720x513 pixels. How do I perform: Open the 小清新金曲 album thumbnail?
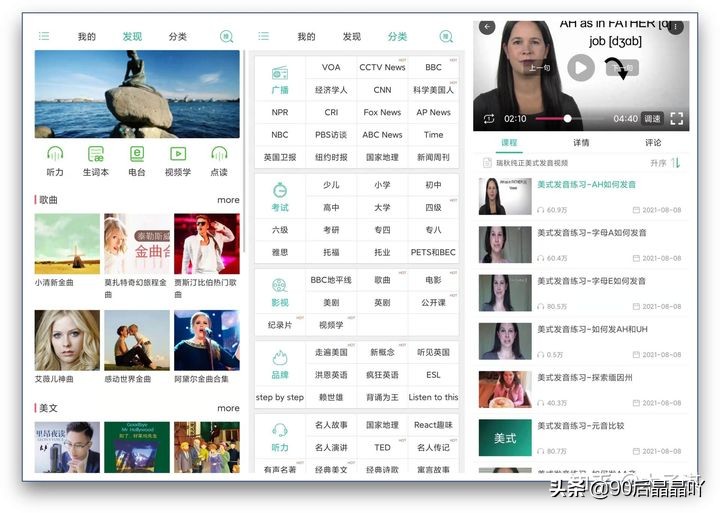(67, 244)
